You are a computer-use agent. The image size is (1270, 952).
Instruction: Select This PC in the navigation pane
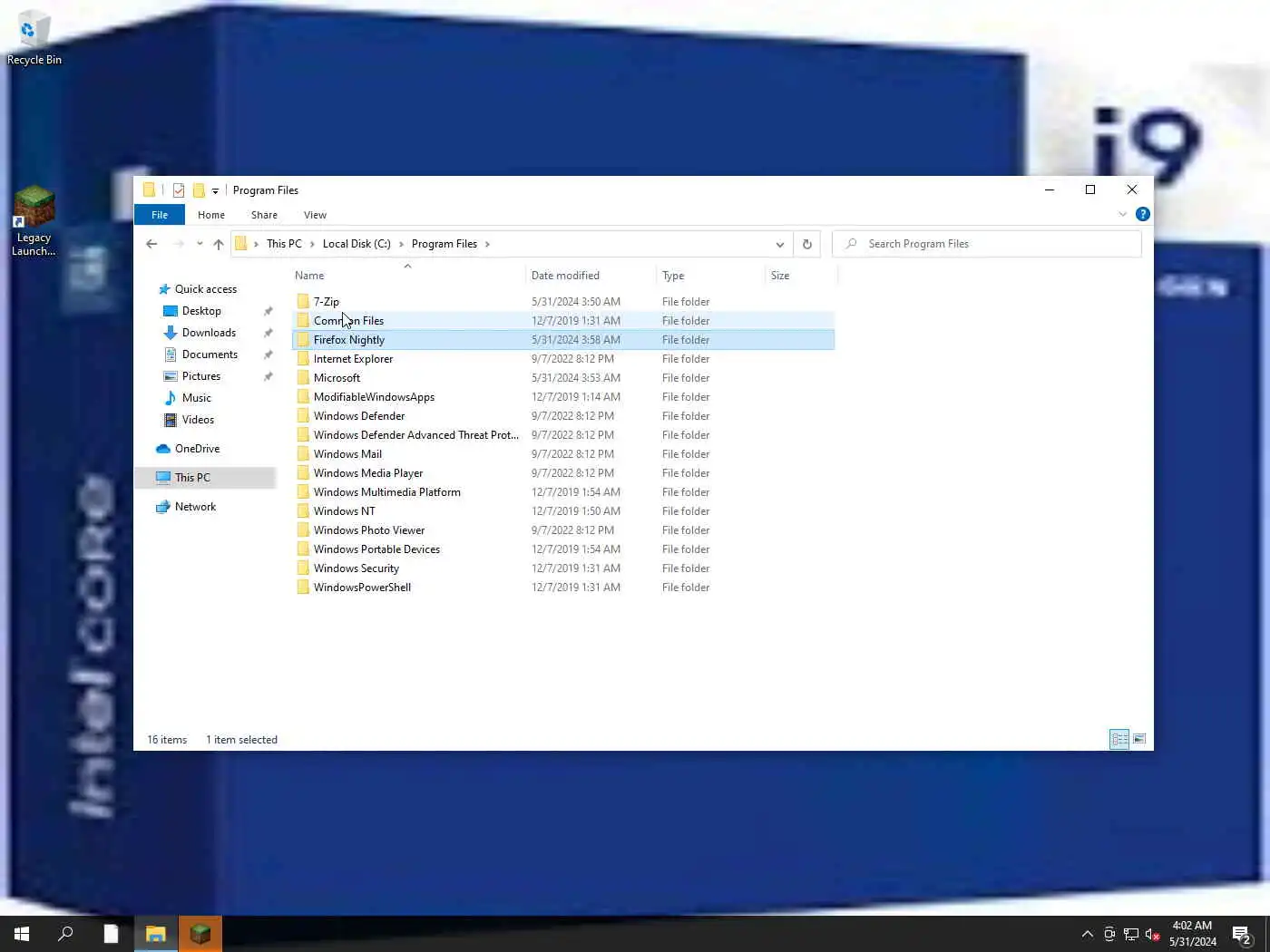pos(205,478)
